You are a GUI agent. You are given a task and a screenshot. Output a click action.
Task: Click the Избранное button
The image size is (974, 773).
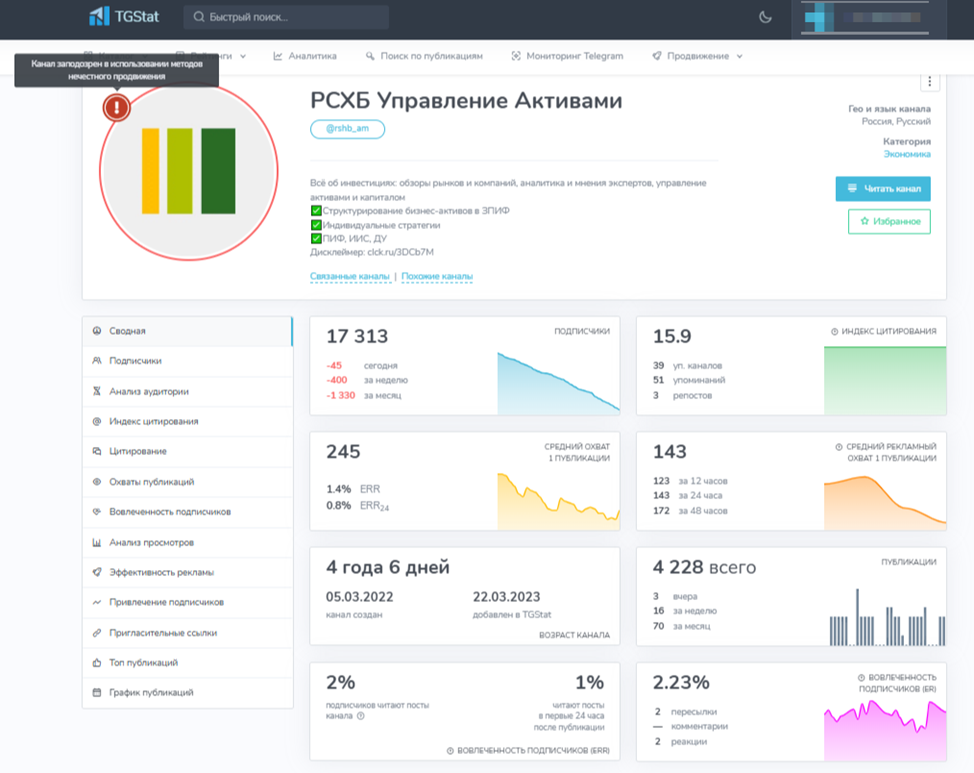tap(889, 221)
